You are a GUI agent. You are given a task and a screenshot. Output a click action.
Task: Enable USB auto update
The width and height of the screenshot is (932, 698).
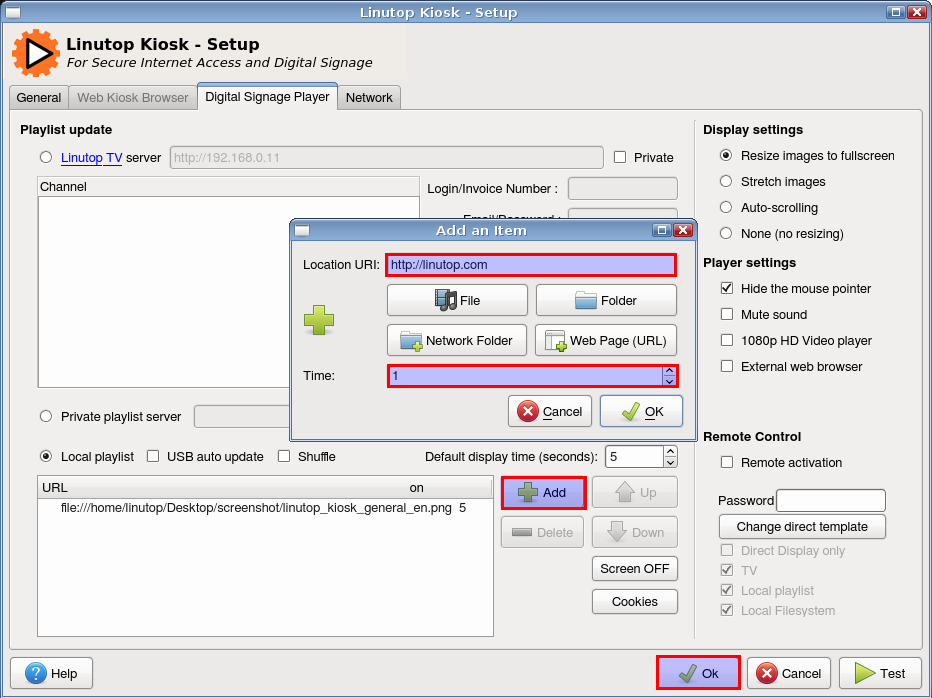(x=153, y=456)
